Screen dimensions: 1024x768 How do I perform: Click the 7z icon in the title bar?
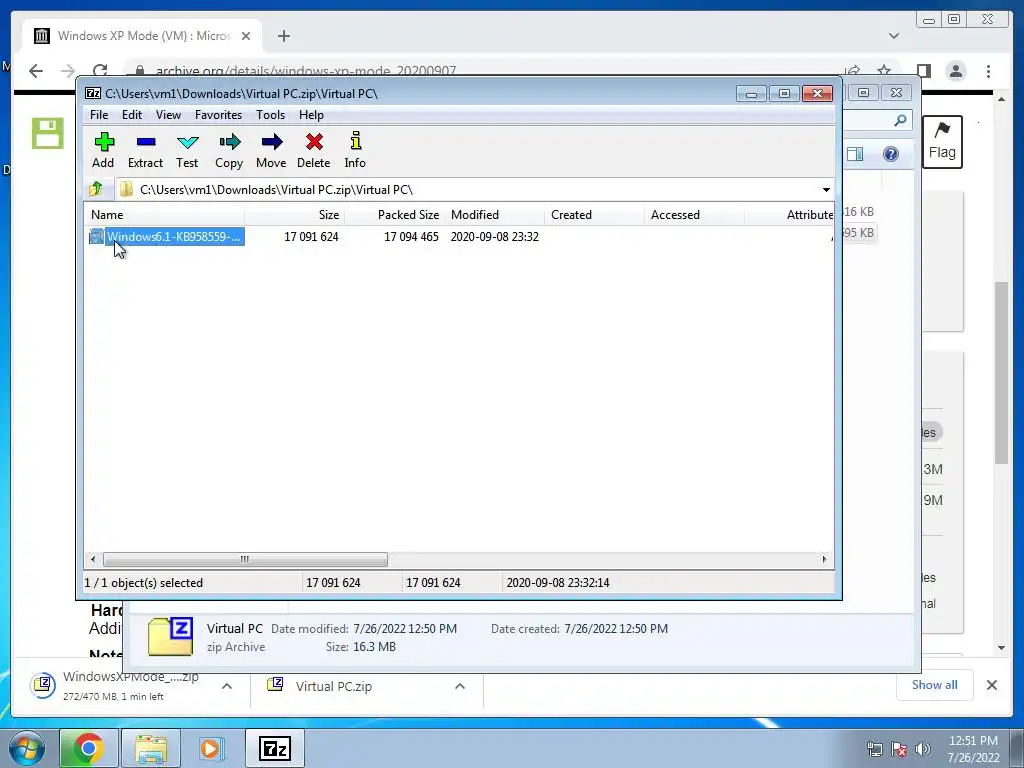[93, 93]
